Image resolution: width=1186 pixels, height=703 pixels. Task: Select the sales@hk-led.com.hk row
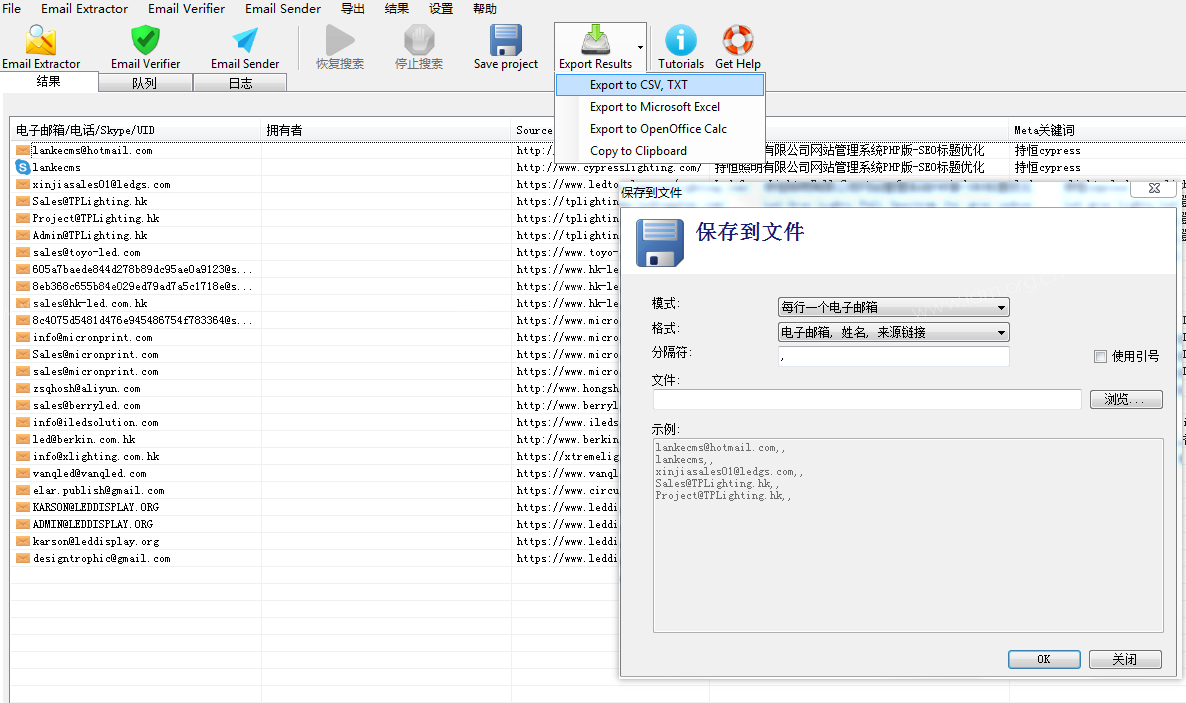pyautogui.click(x=315, y=303)
